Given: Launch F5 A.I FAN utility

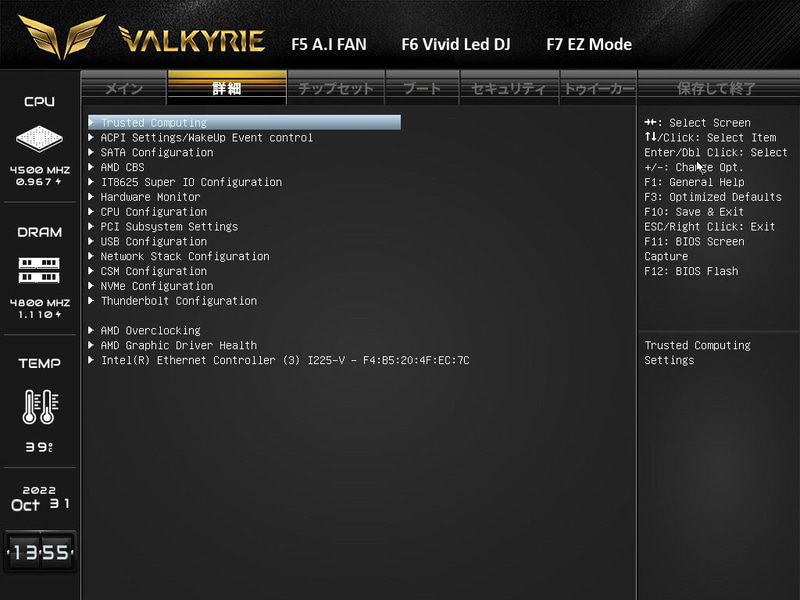Looking at the screenshot, I should [329, 44].
